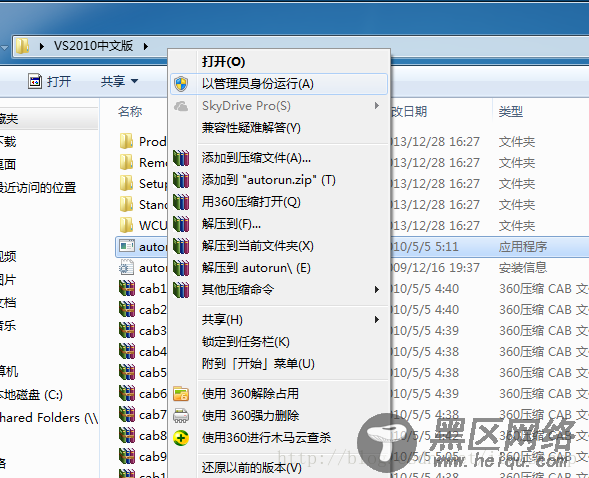Viewport: 589px width, 478px height.
Task: Click archive icon beside 解压到 autorun\
Action: pyautogui.click(x=181, y=268)
